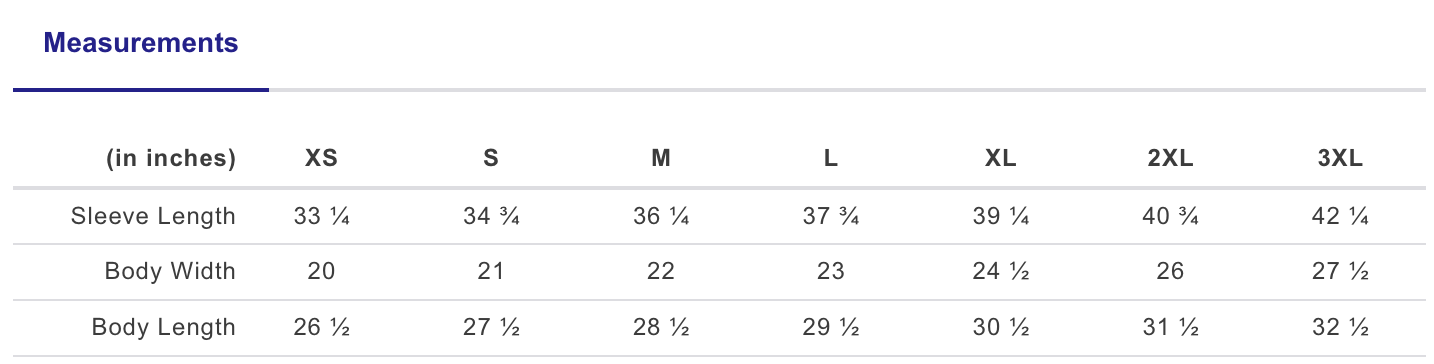
Task: Click the 3XL body length value 32 ½
Action: 1341,328
